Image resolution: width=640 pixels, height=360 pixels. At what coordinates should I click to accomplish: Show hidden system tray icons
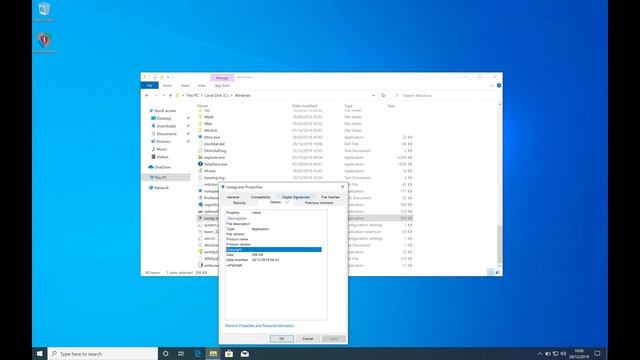(x=540, y=353)
